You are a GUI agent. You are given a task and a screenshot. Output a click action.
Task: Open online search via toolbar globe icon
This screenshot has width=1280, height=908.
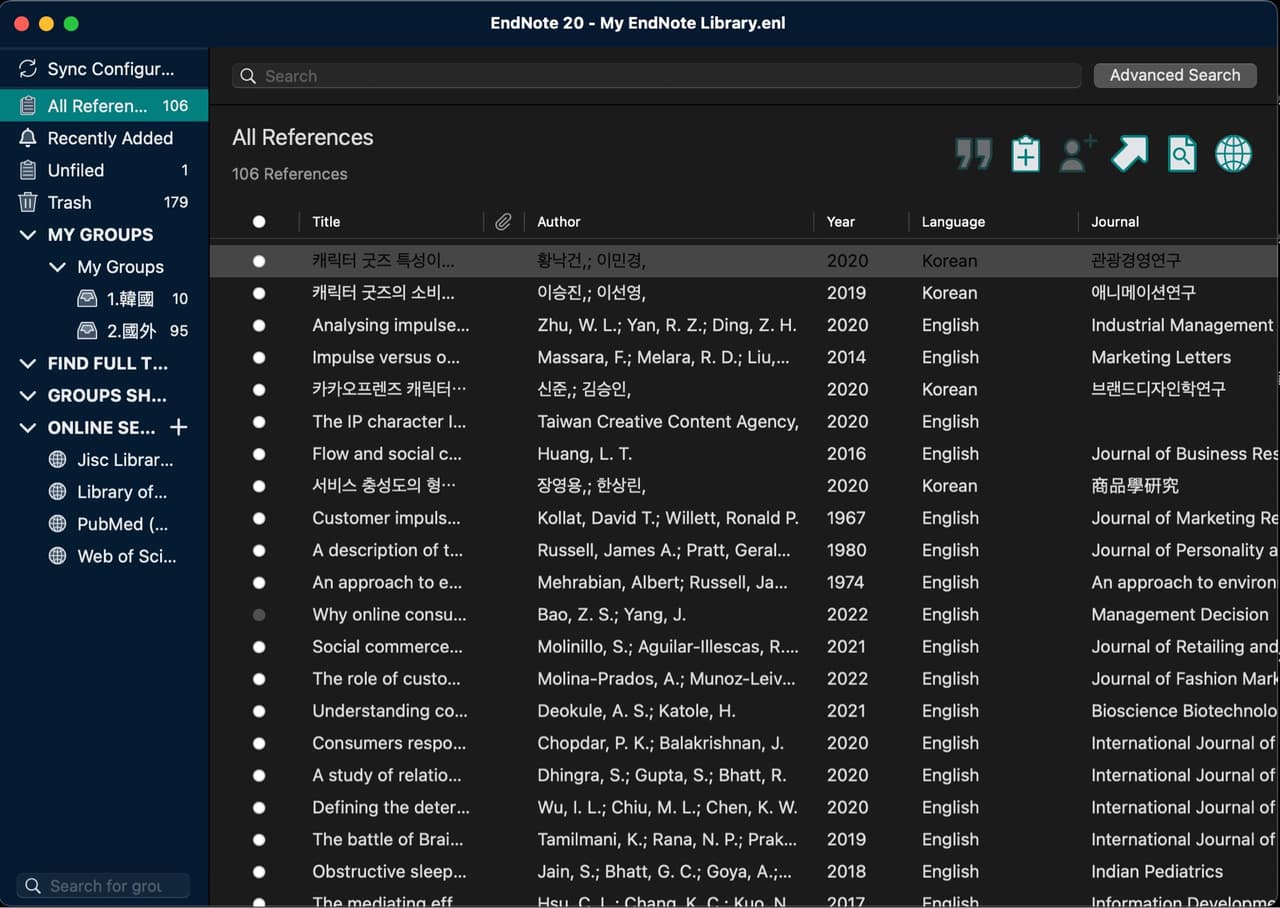click(x=1234, y=154)
